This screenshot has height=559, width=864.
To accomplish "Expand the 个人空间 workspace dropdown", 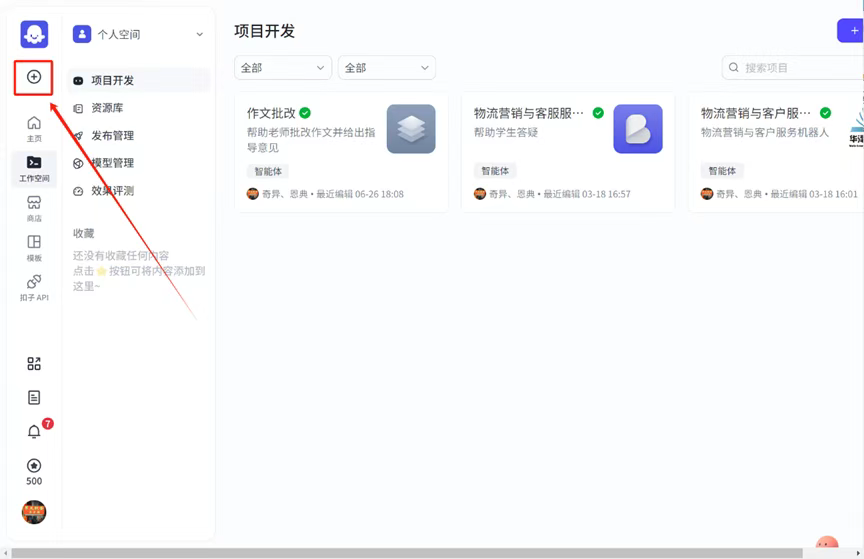I will (x=138, y=34).
